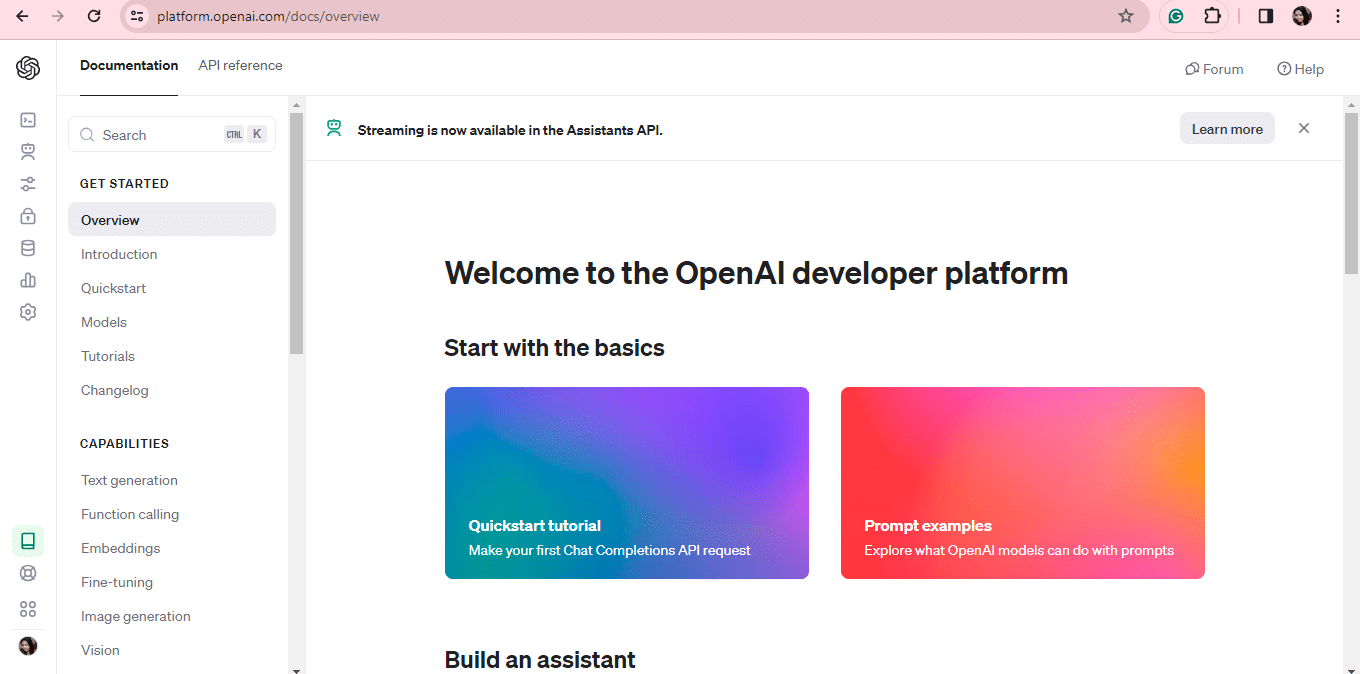Click the API keys lock icon
Viewport: 1360px width, 674px height.
tap(28, 215)
